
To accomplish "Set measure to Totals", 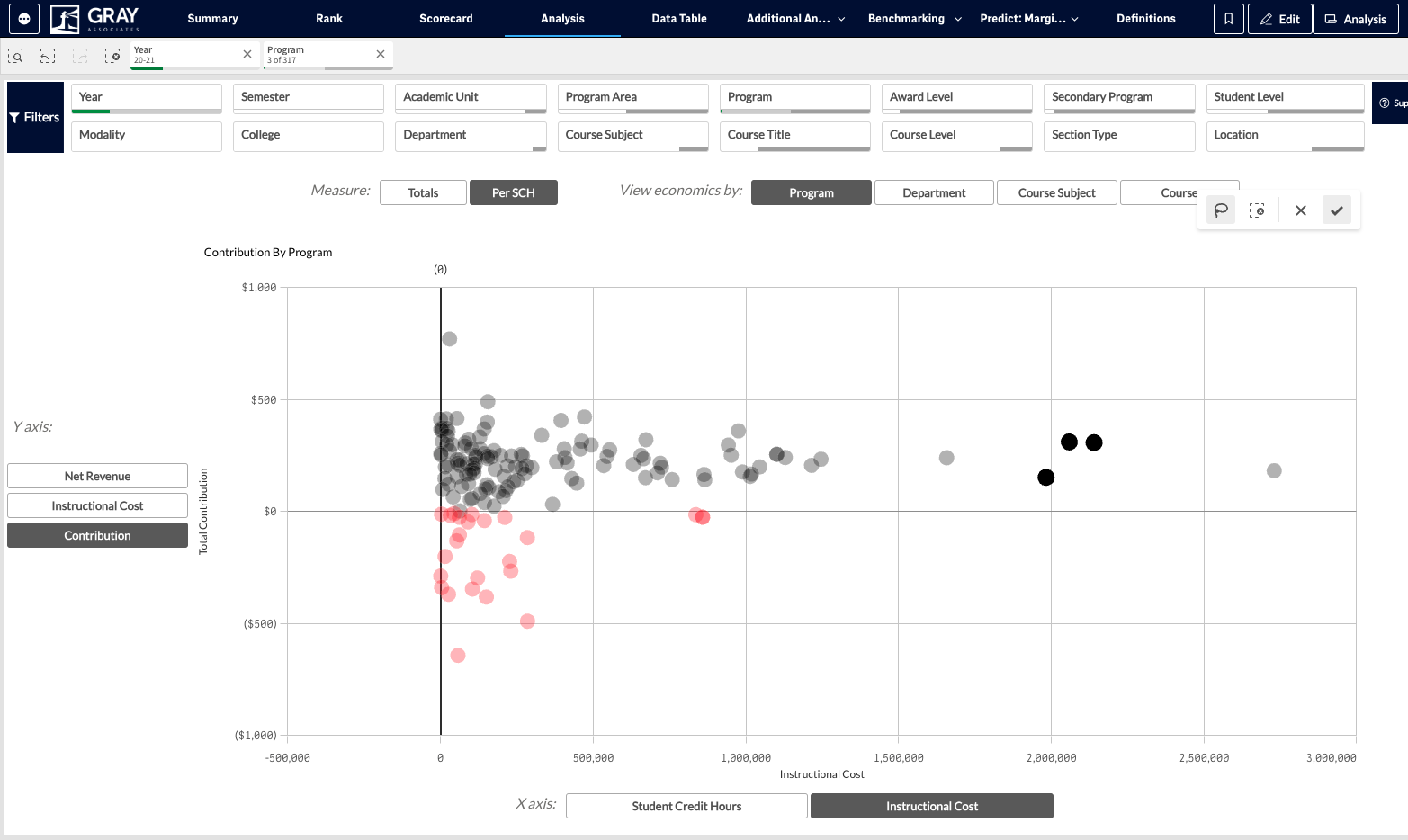I will [x=423, y=192].
